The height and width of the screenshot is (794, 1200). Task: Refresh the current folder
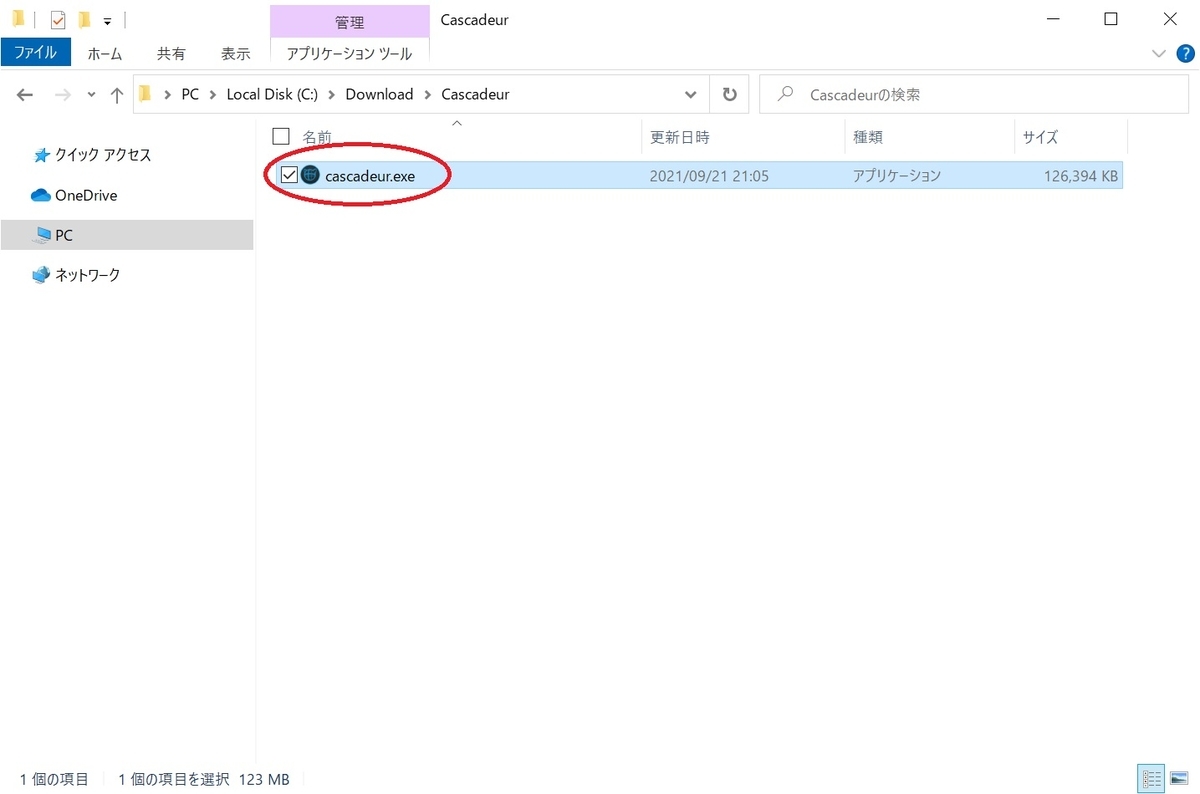click(729, 95)
